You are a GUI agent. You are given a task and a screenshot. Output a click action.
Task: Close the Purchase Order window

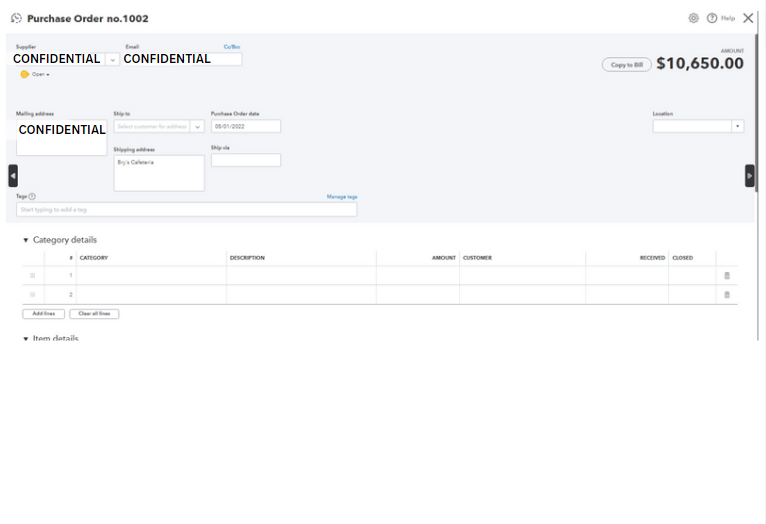[748, 18]
